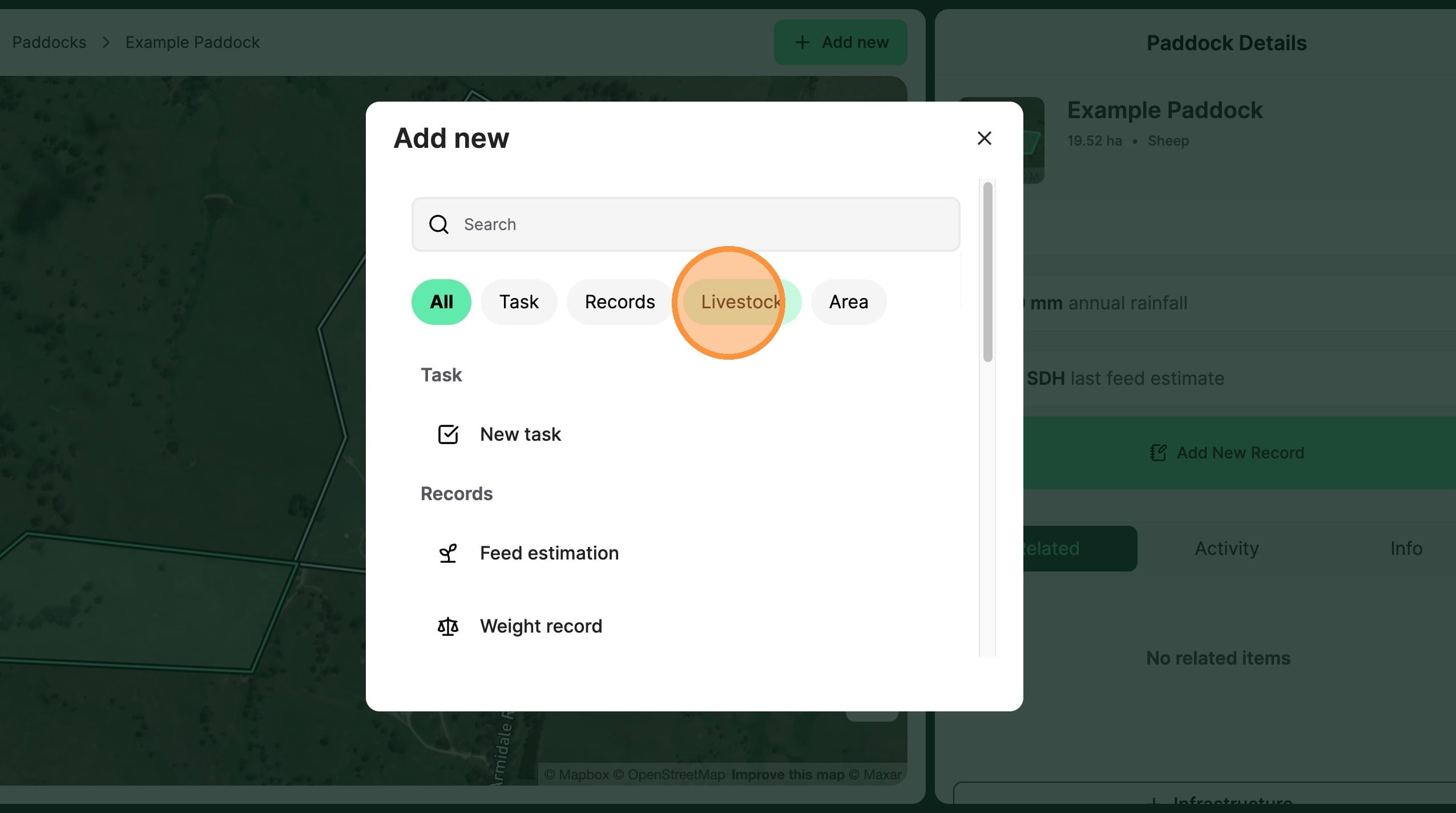Select the Task filter chip
Image resolution: width=1456 pixels, height=813 pixels.
(x=518, y=302)
